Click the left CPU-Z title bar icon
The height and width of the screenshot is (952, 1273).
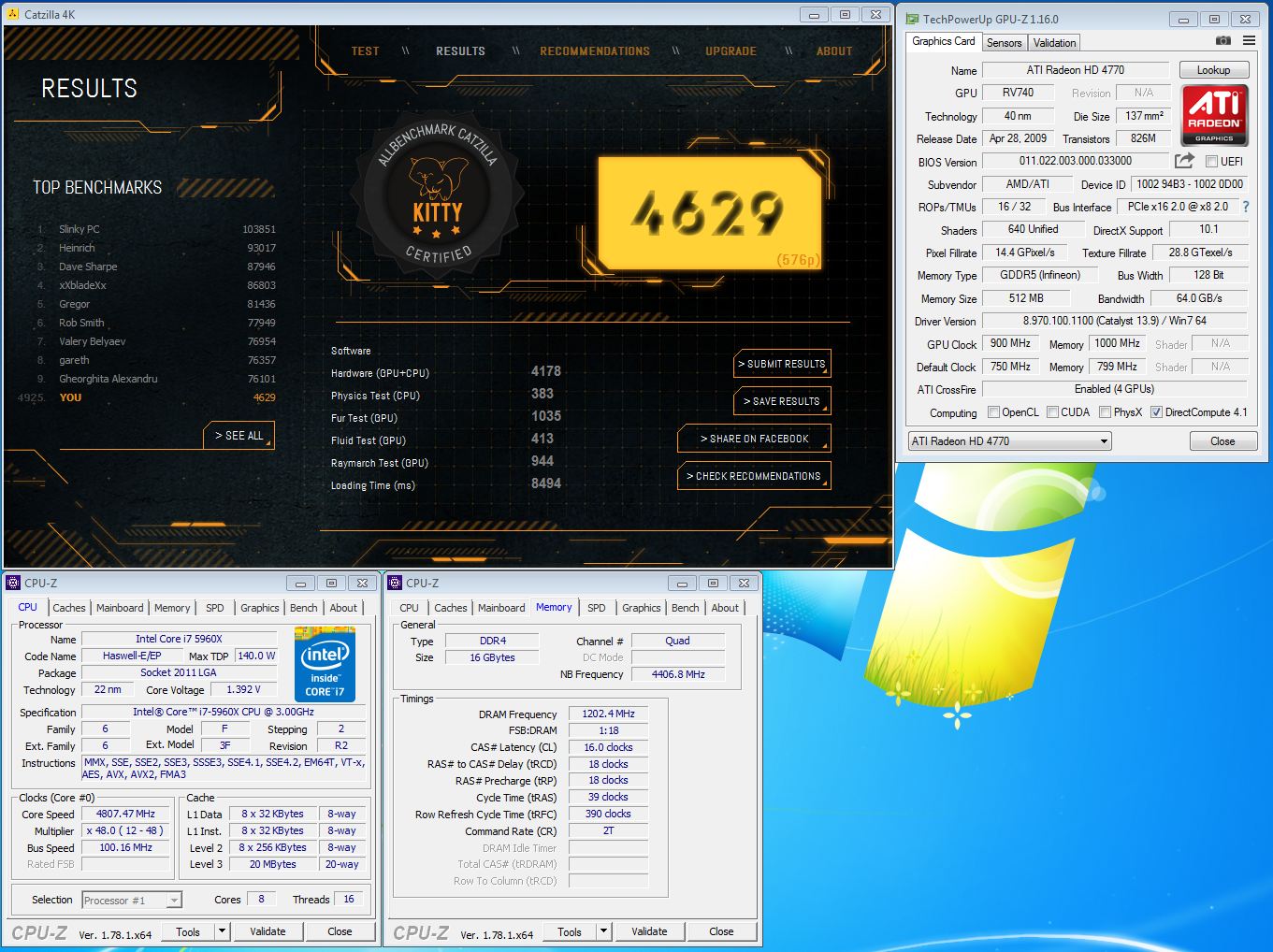pos(13,583)
